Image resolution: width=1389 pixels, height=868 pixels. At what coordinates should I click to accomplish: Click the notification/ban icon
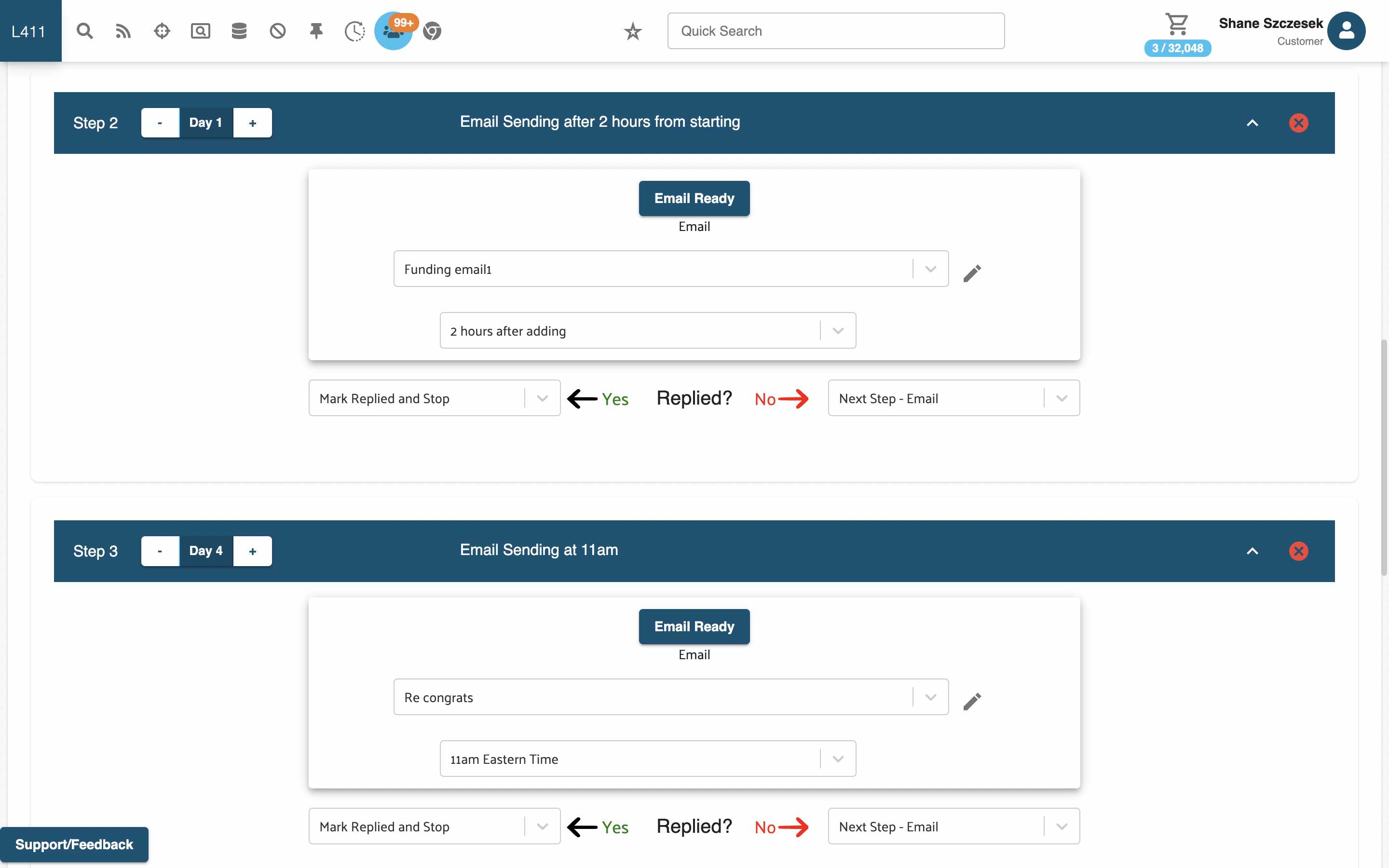(x=277, y=30)
